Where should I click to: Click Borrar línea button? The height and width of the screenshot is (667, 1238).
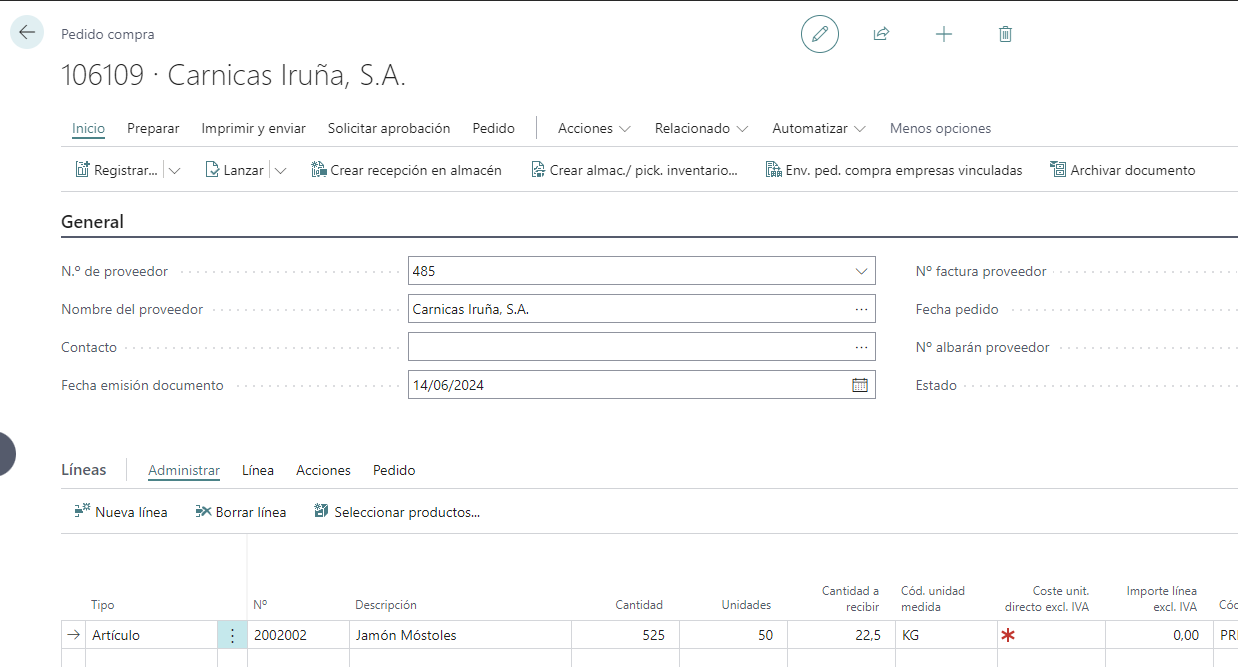(x=241, y=512)
